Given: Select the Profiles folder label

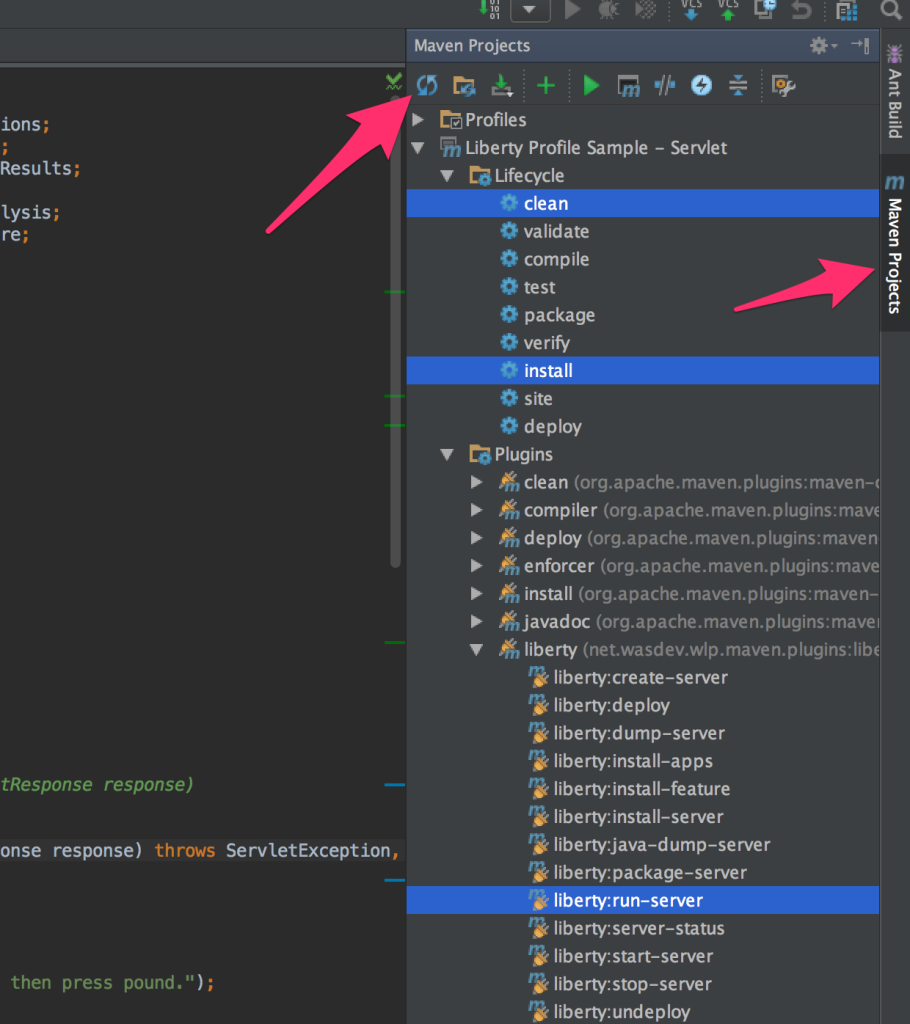Looking at the screenshot, I should tap(495, 120).
